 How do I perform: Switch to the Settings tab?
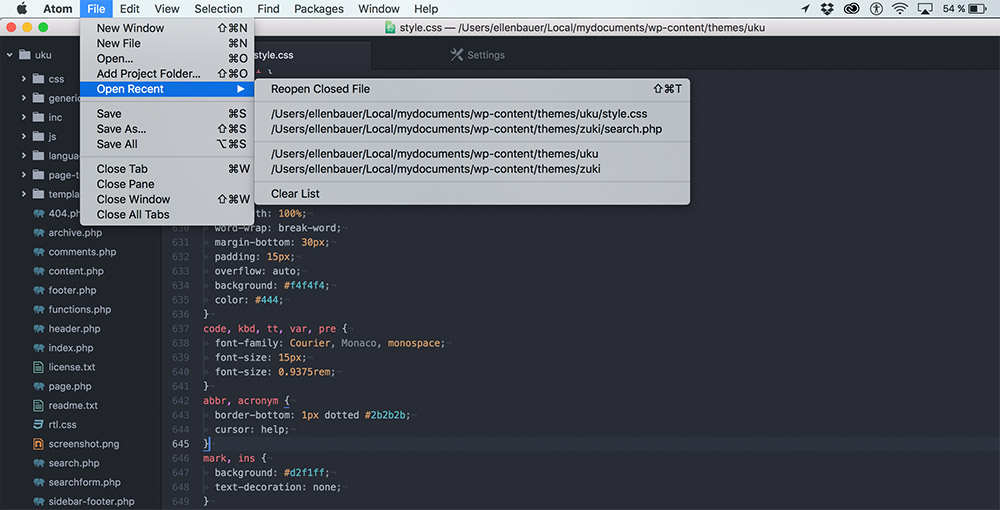point(477,55)
